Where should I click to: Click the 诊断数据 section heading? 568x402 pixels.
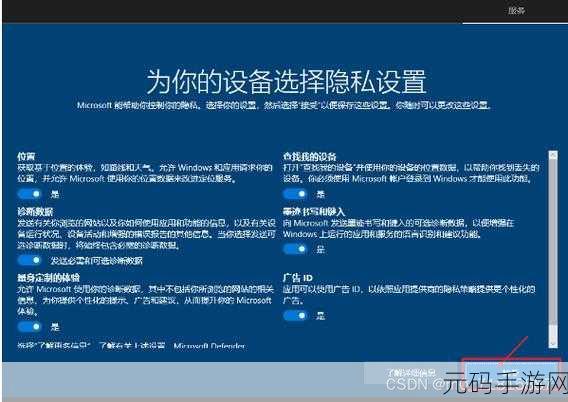coord(35,212)
